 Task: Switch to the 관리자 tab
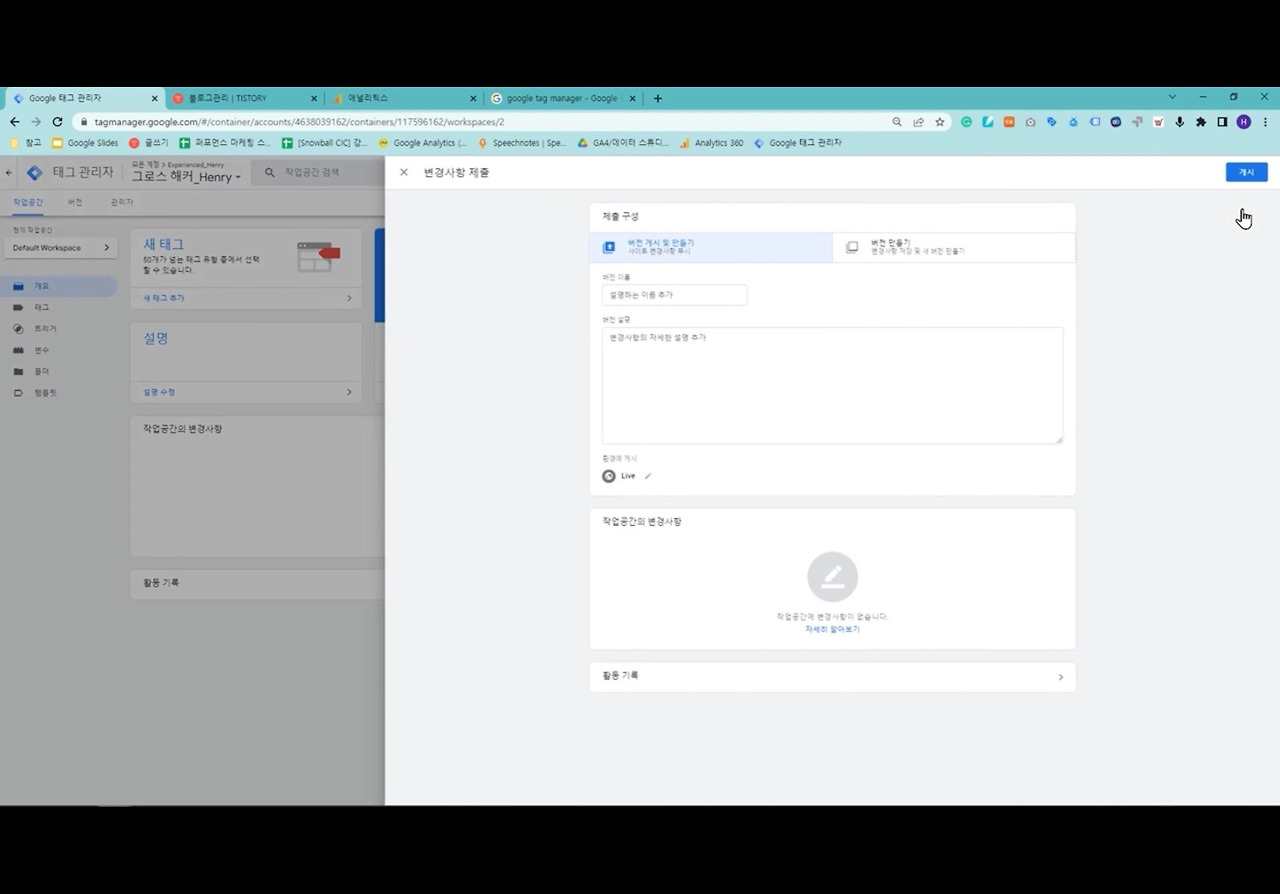click(122, 202)
